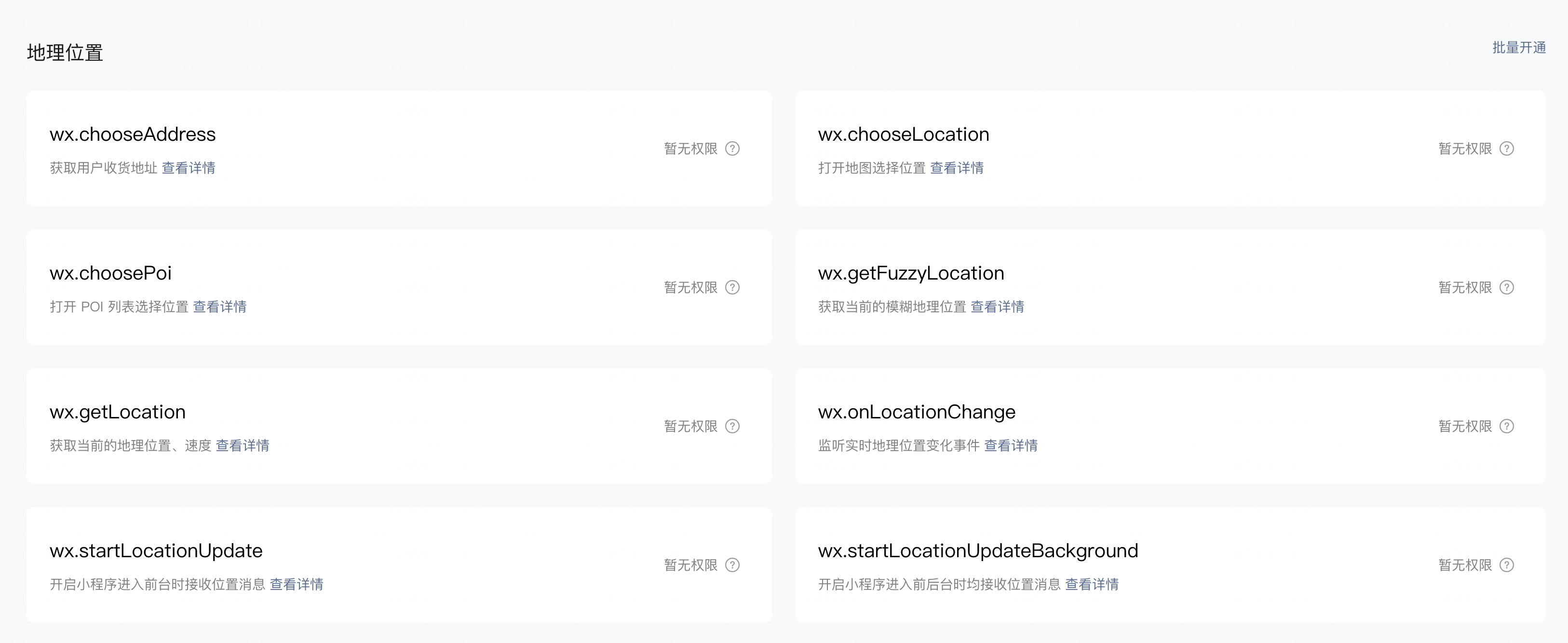1568x643 pixels.
Task: Open details link for wx.getLocation
Action: point(242,446)
